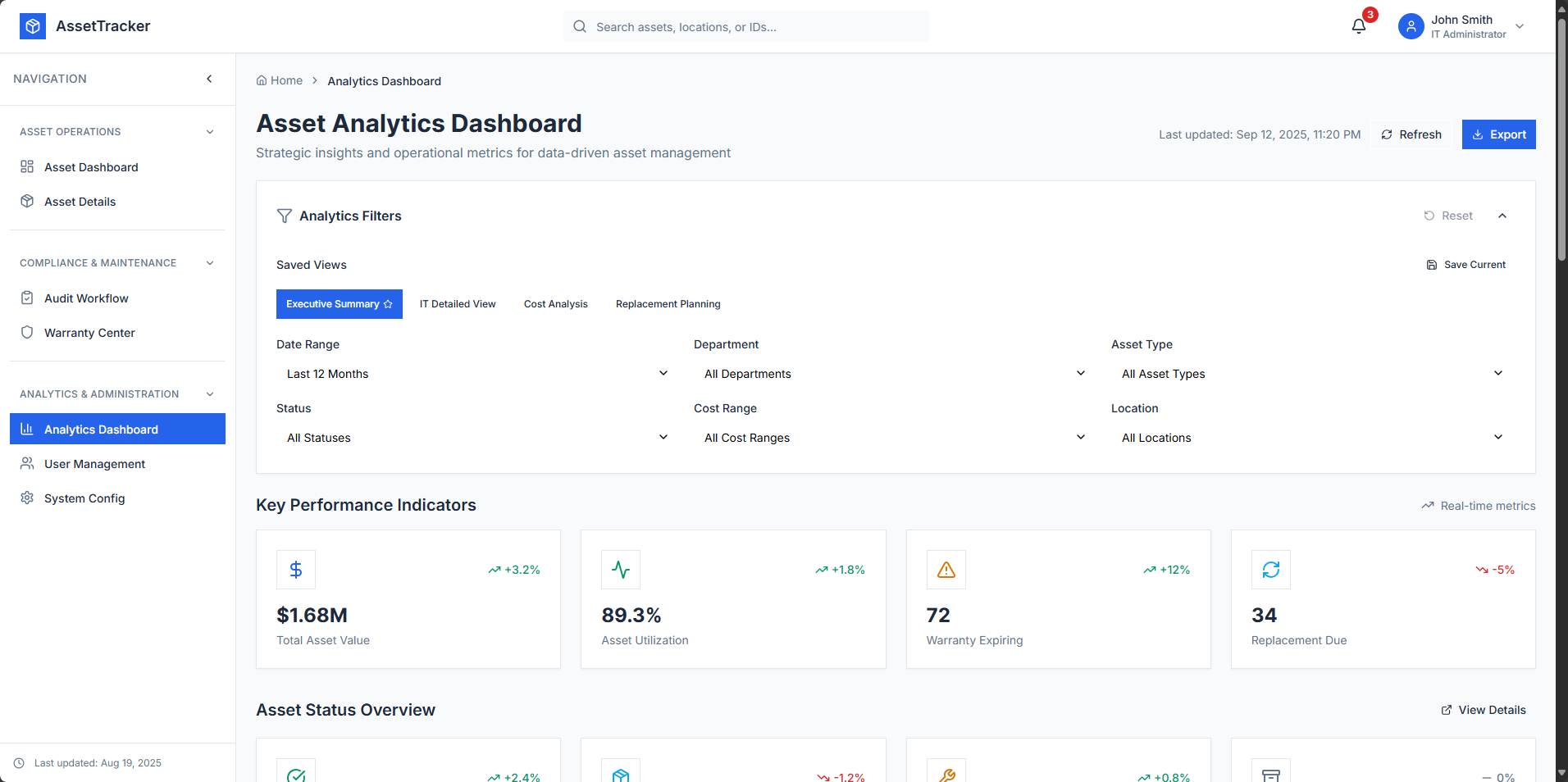The image size is (1568, 782).
Task: Open Warranty Center from the sidebar
Action: coord(117,333)
